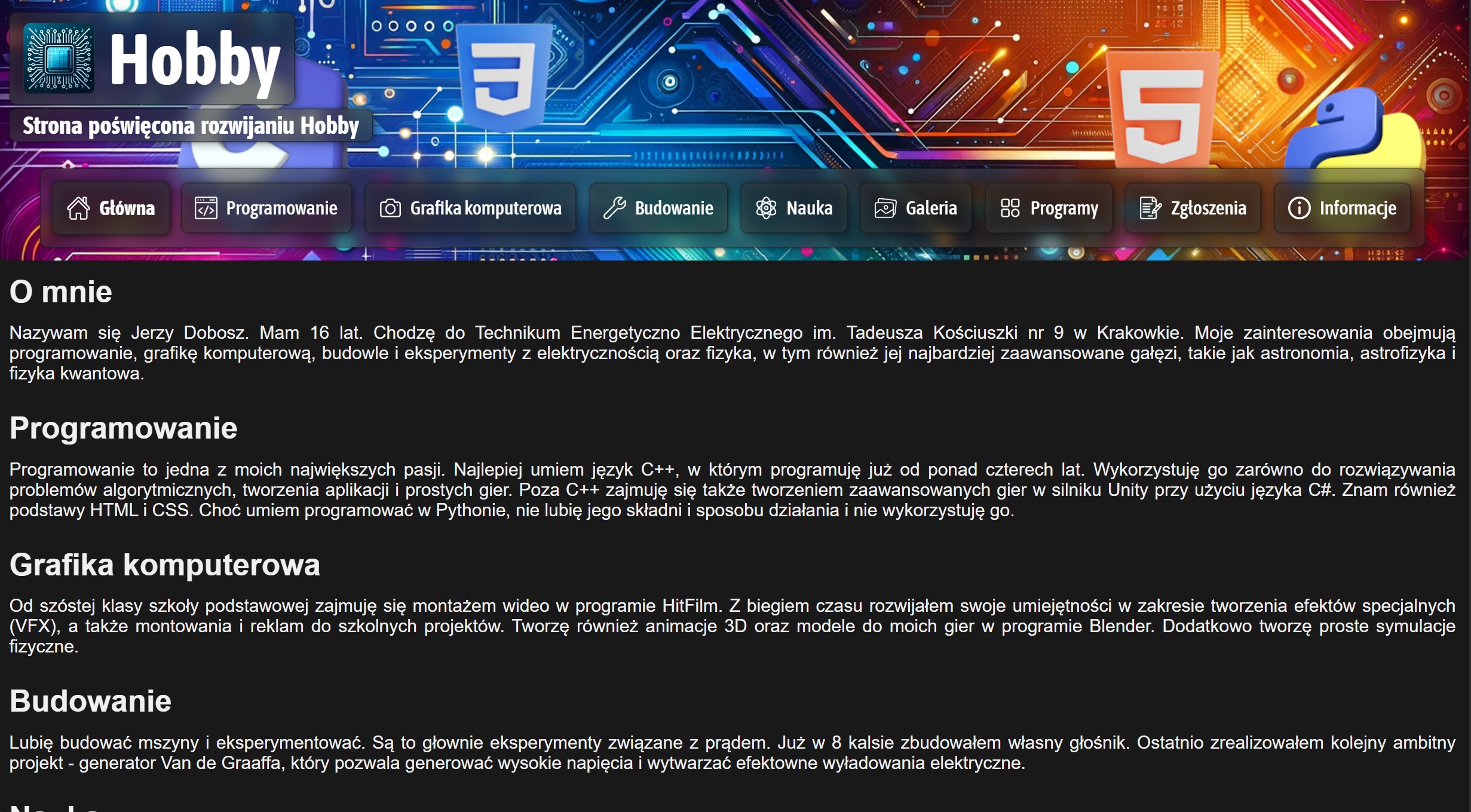Click the wrench icon for Budowanie
Screen dimensions: 1471x812
click(x=614, y=209)
